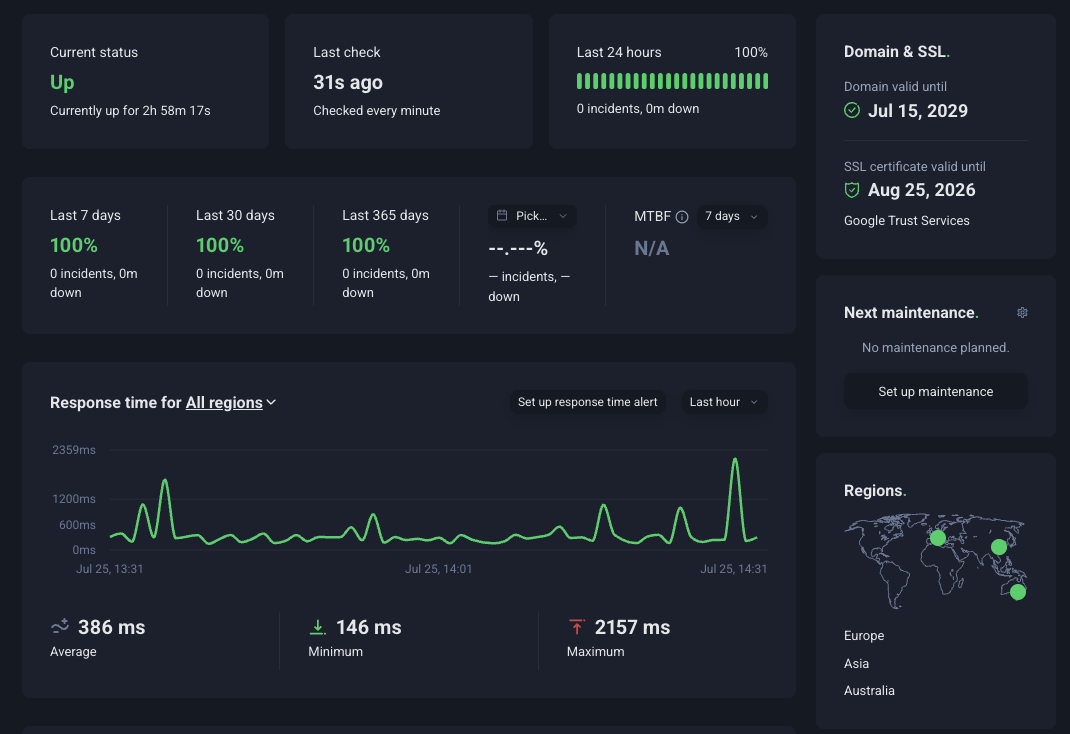Screen dimensions: 1070x734
Task: Click the Australia region dot on map
Action: point(1017,592)
